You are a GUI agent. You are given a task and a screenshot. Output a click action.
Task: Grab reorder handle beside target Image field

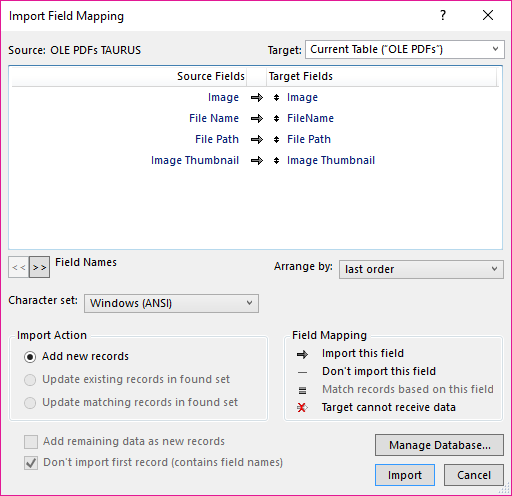(x=276, y=98)
